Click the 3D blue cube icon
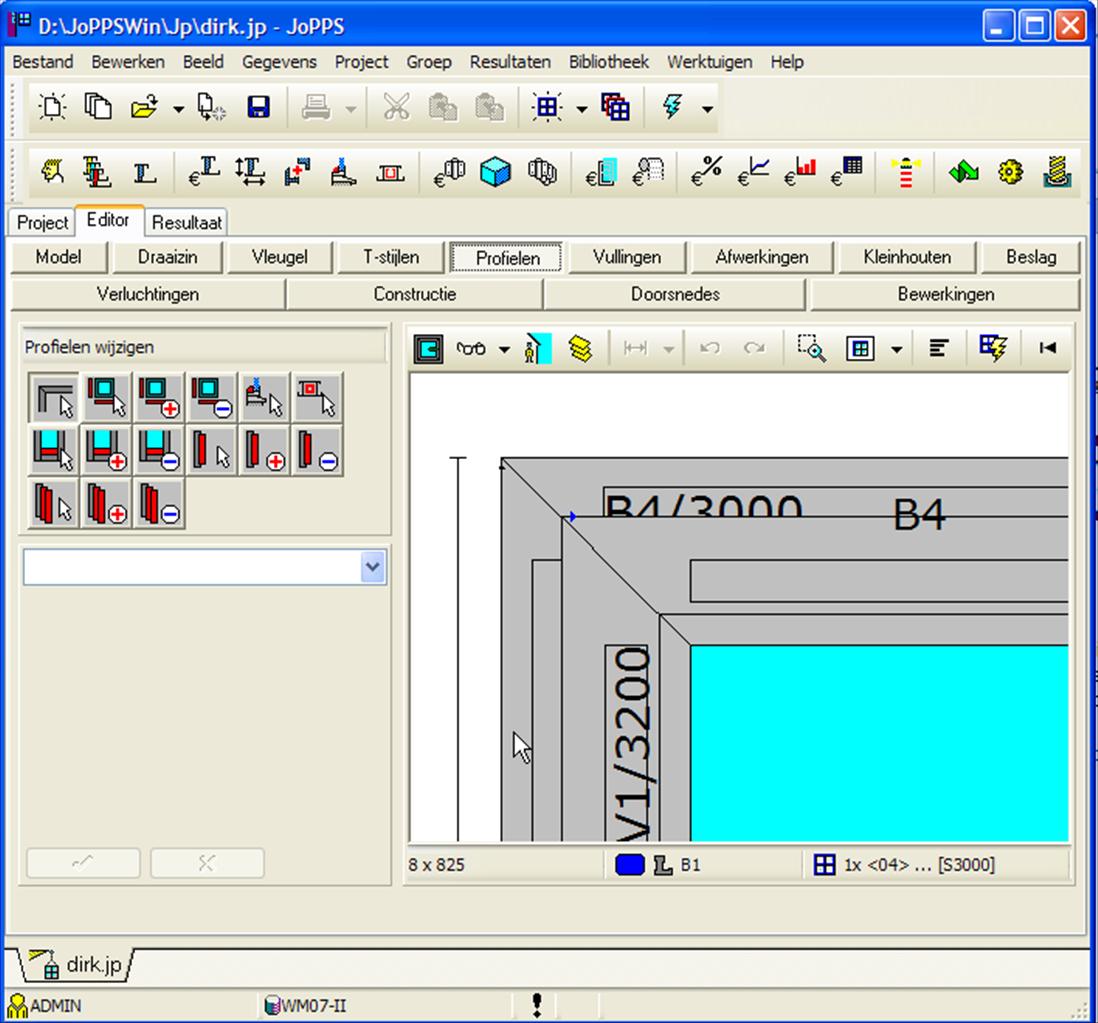 pyautogui.click(x=495, y=172)
